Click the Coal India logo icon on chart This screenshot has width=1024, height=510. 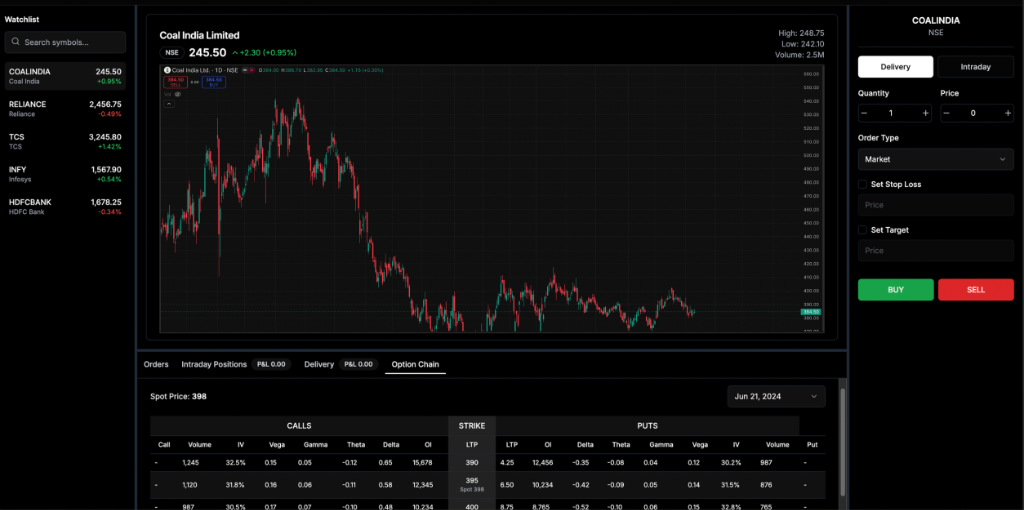pyautogui.click(x=167, y=70)
